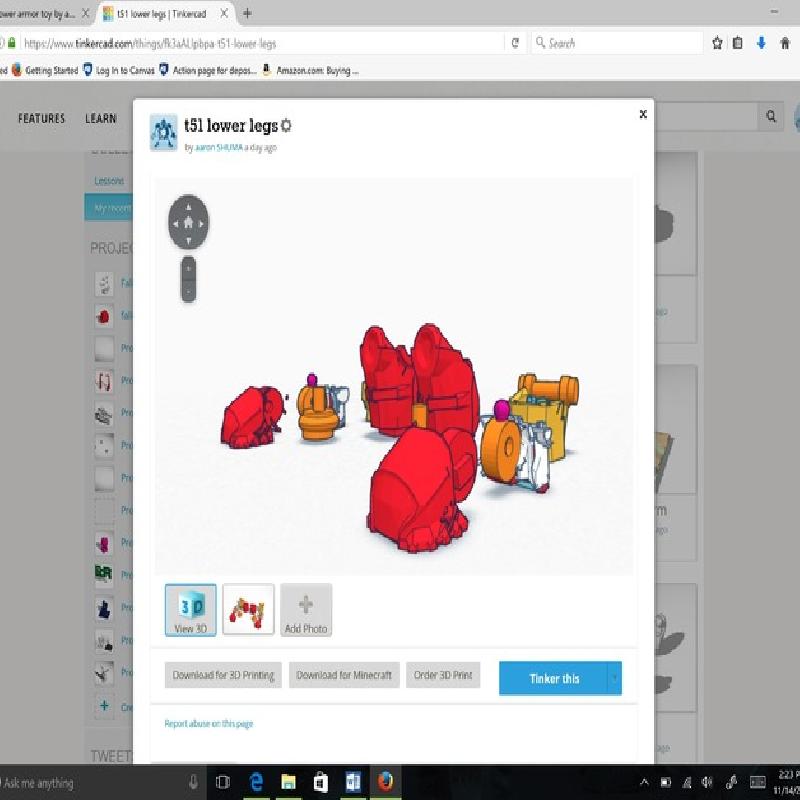The height and width of the screenshot is (800, 800).
Task: Zoom in with the plus viewer button
Action: (x=189, y=268)
